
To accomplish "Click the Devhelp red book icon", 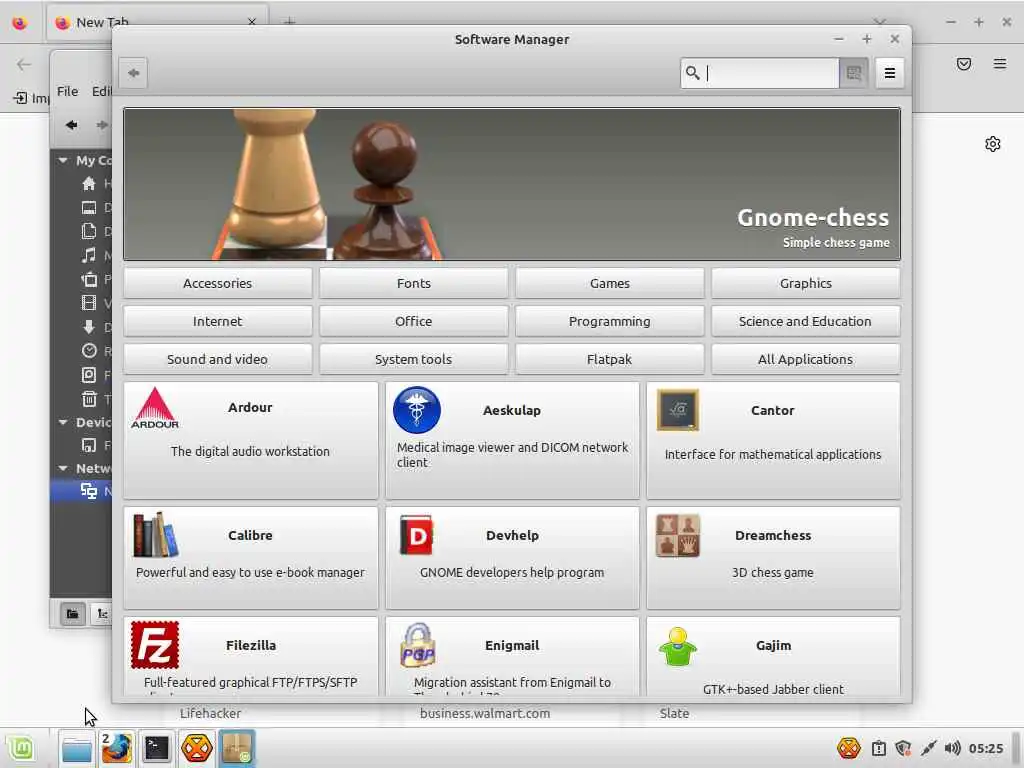I will [x=417, y=535].
